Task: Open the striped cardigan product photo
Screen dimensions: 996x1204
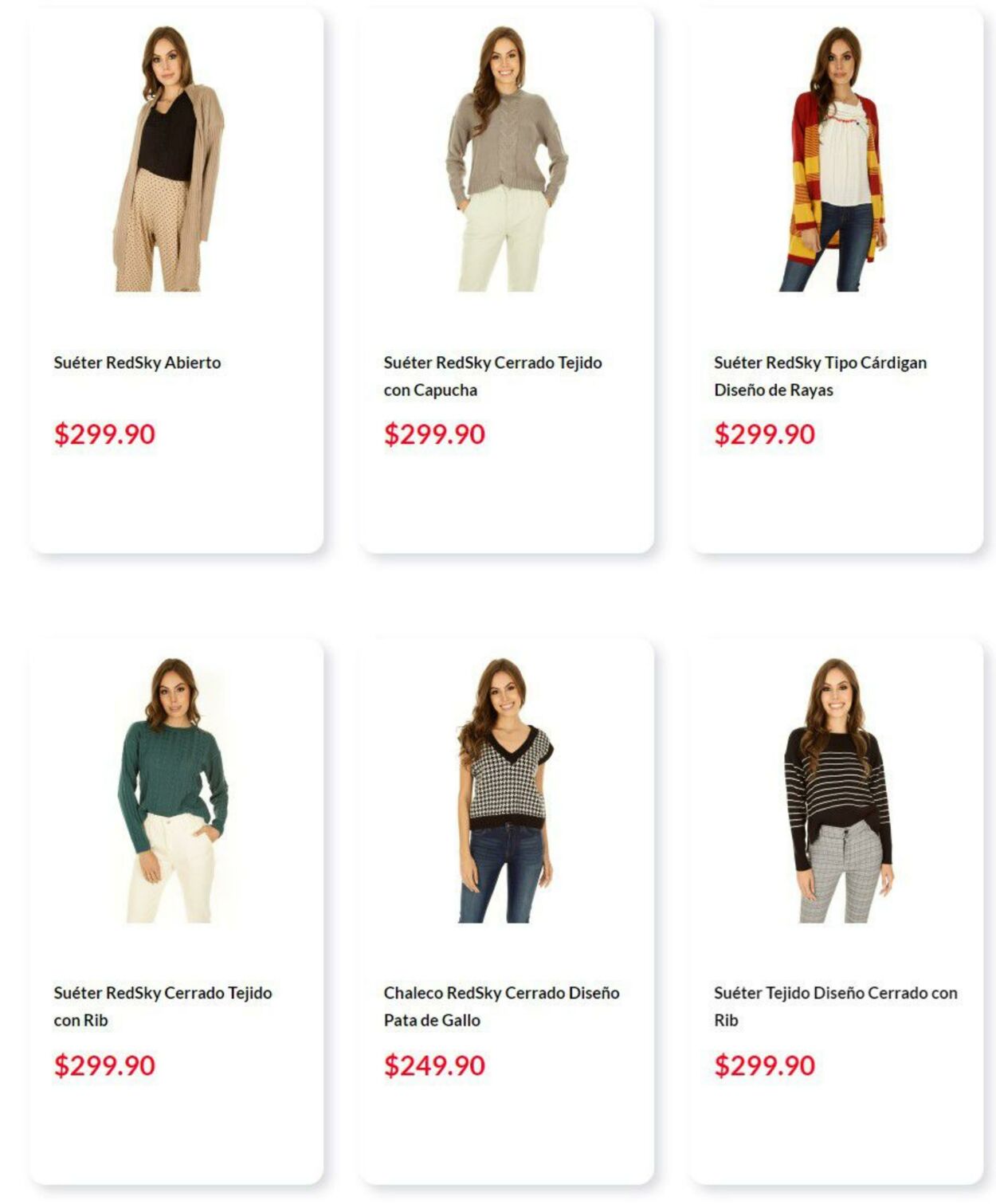Action: point(836,159)
